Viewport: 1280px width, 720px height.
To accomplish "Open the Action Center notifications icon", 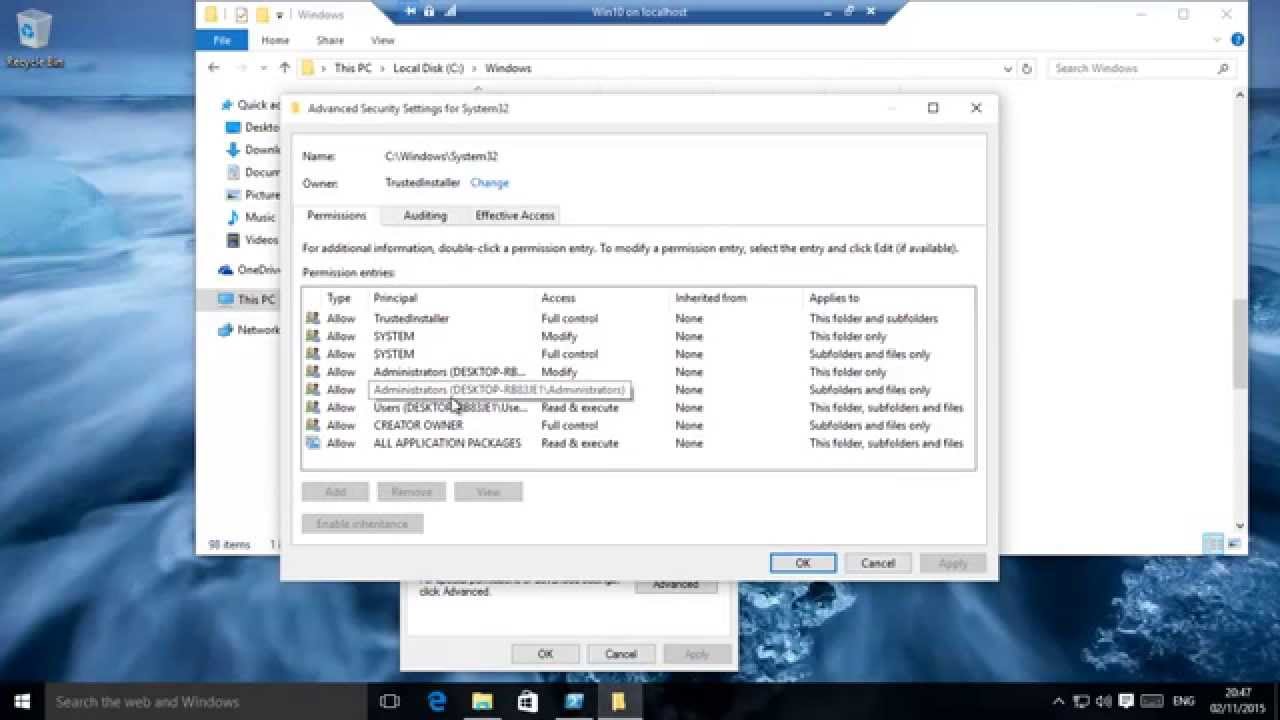I will (x=1126, y=702).
